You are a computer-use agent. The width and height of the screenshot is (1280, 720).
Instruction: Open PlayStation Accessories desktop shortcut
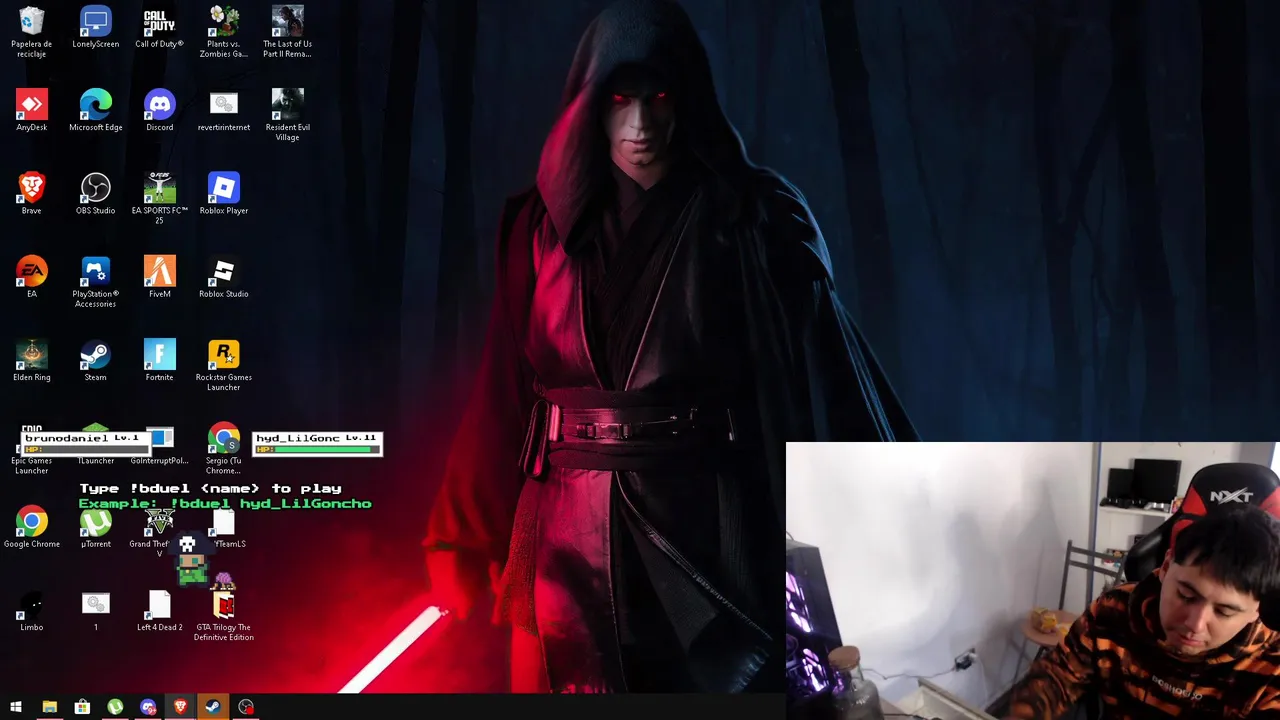click(x=95, y=281)
